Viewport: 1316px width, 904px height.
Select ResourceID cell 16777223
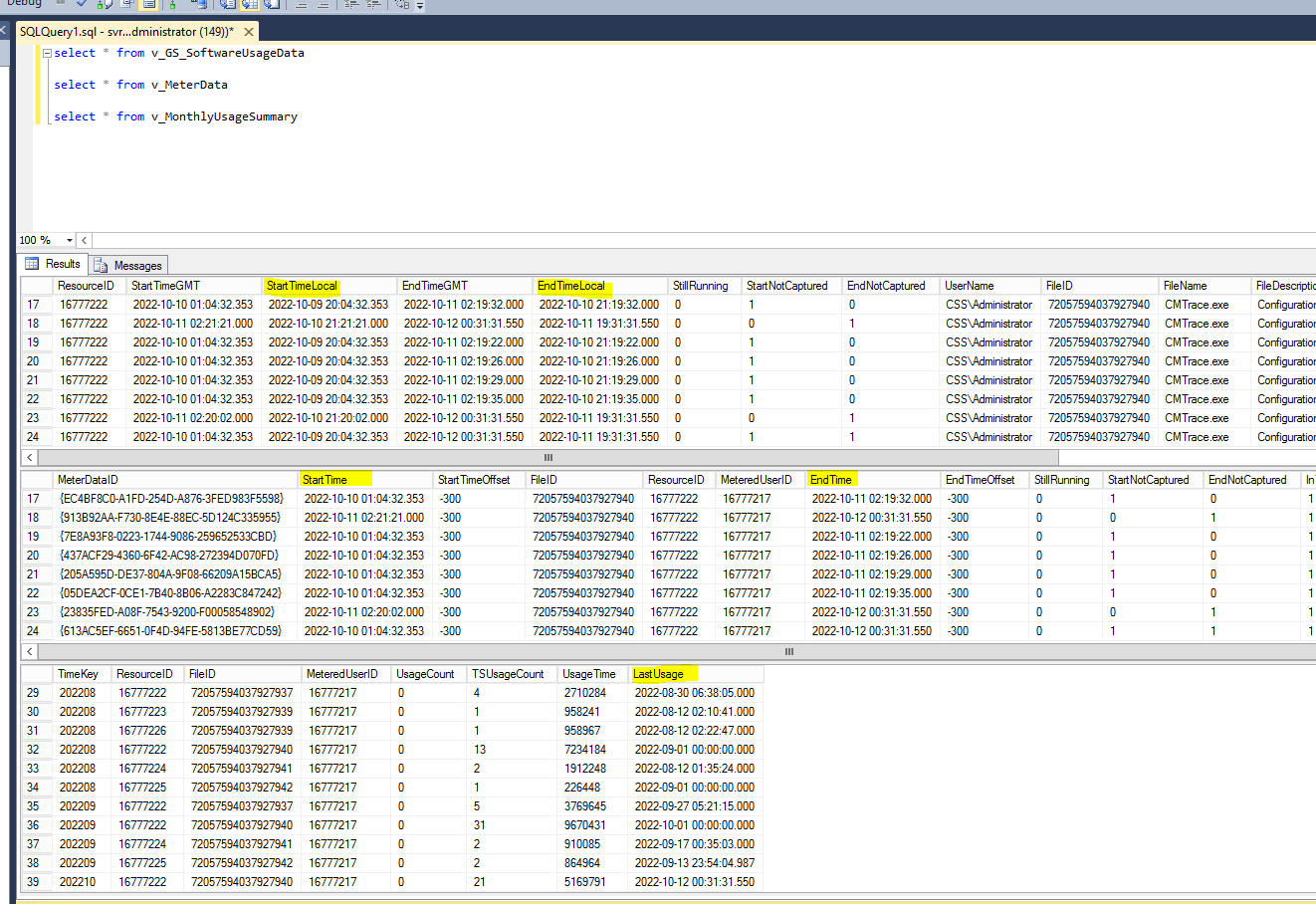(x=148, y=712)
